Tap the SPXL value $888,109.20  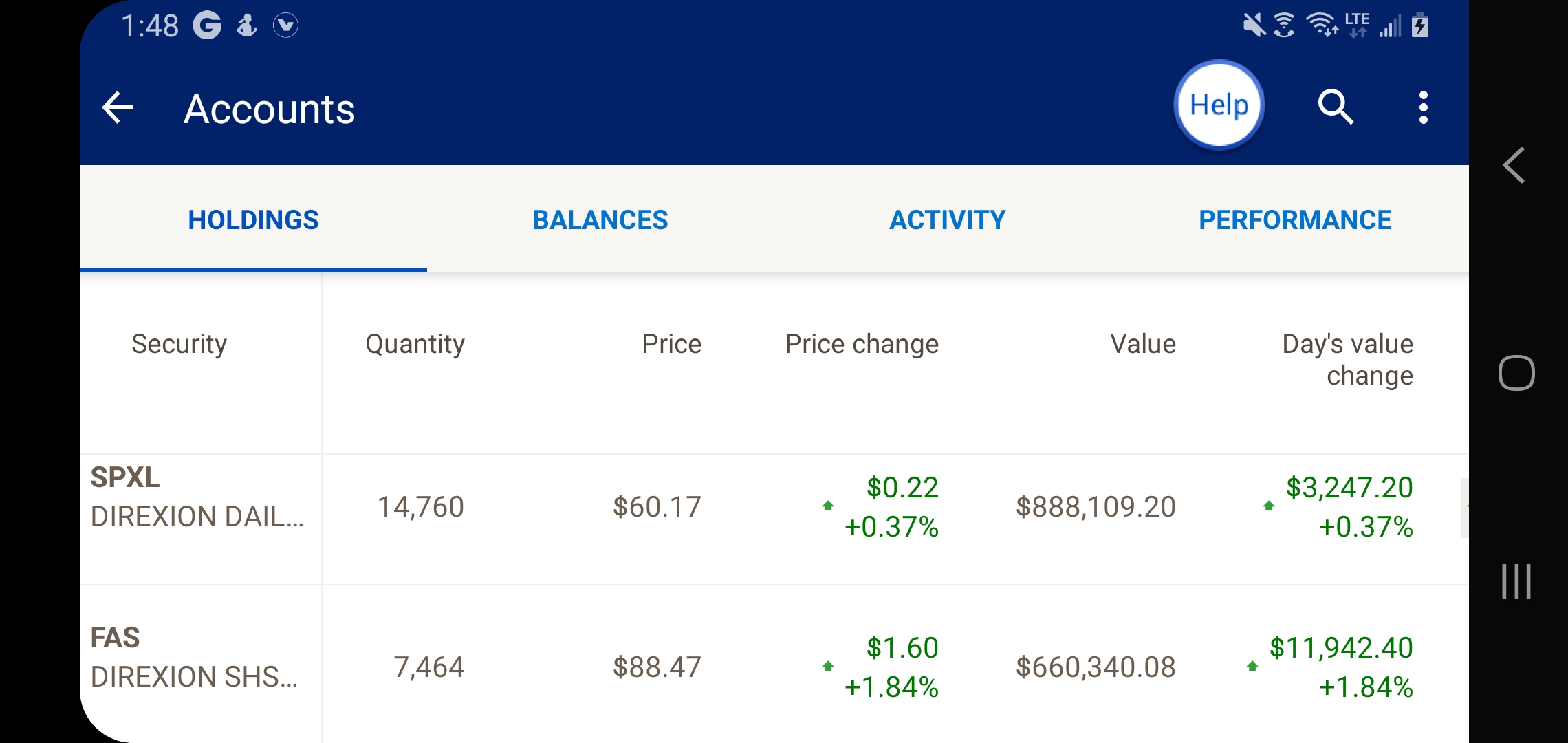tap(1096, 507)
